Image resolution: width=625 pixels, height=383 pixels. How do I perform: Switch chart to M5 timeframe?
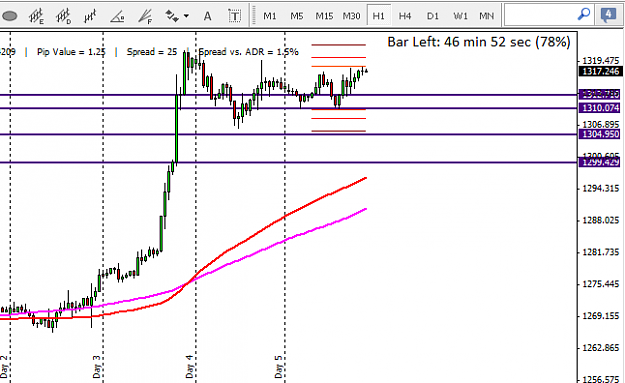297,16
